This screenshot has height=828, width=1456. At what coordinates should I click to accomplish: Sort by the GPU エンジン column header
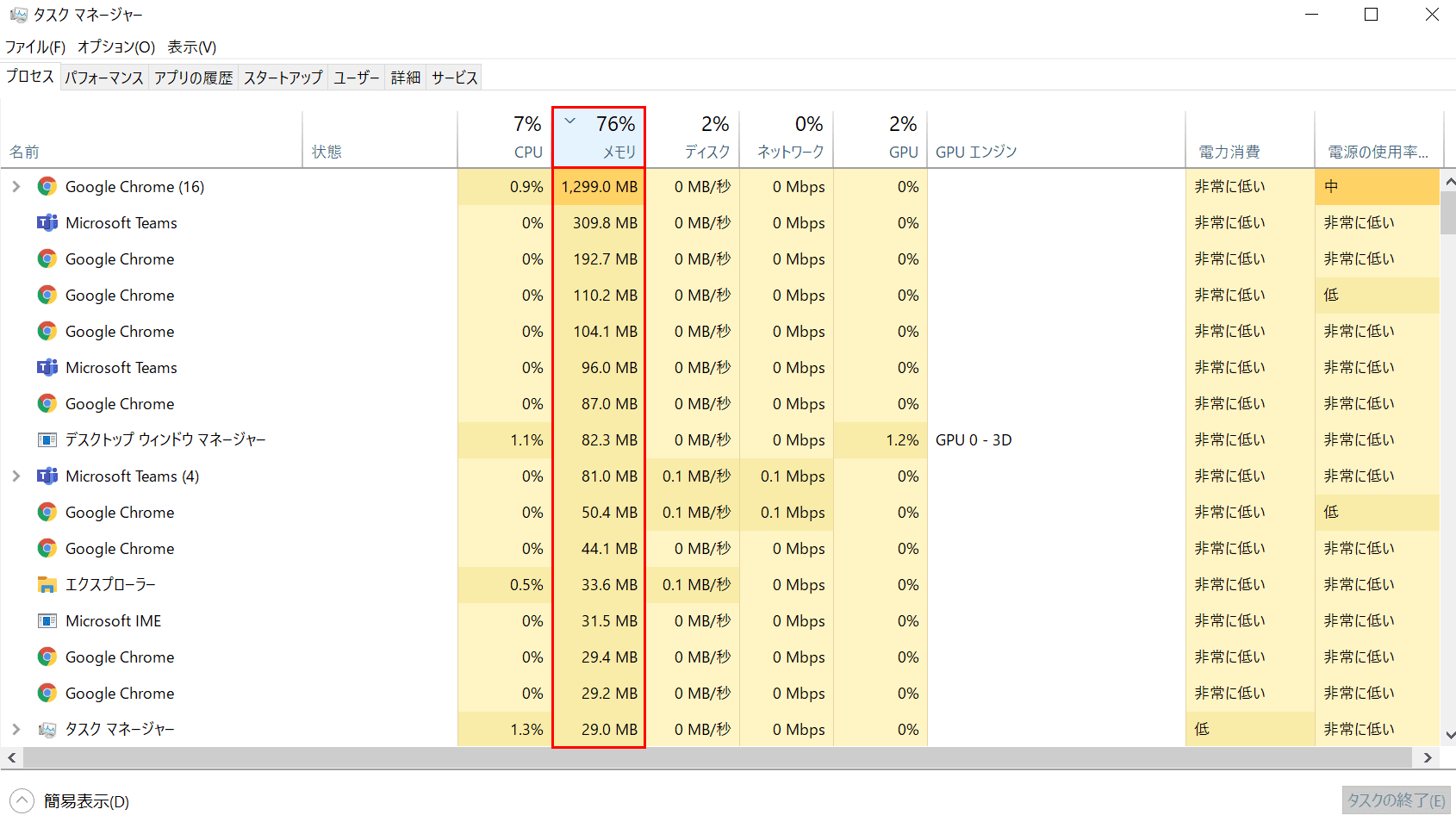click(x=1056, y=138)
